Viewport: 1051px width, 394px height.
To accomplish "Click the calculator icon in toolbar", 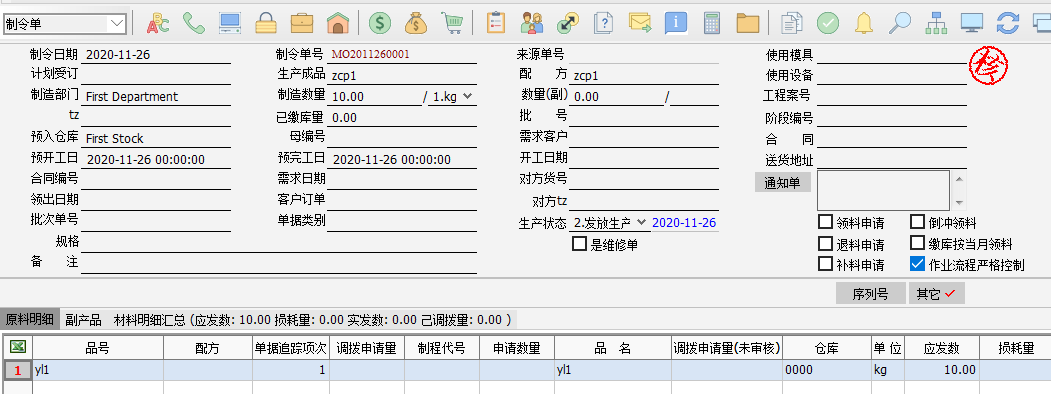I will click(711, 23).
